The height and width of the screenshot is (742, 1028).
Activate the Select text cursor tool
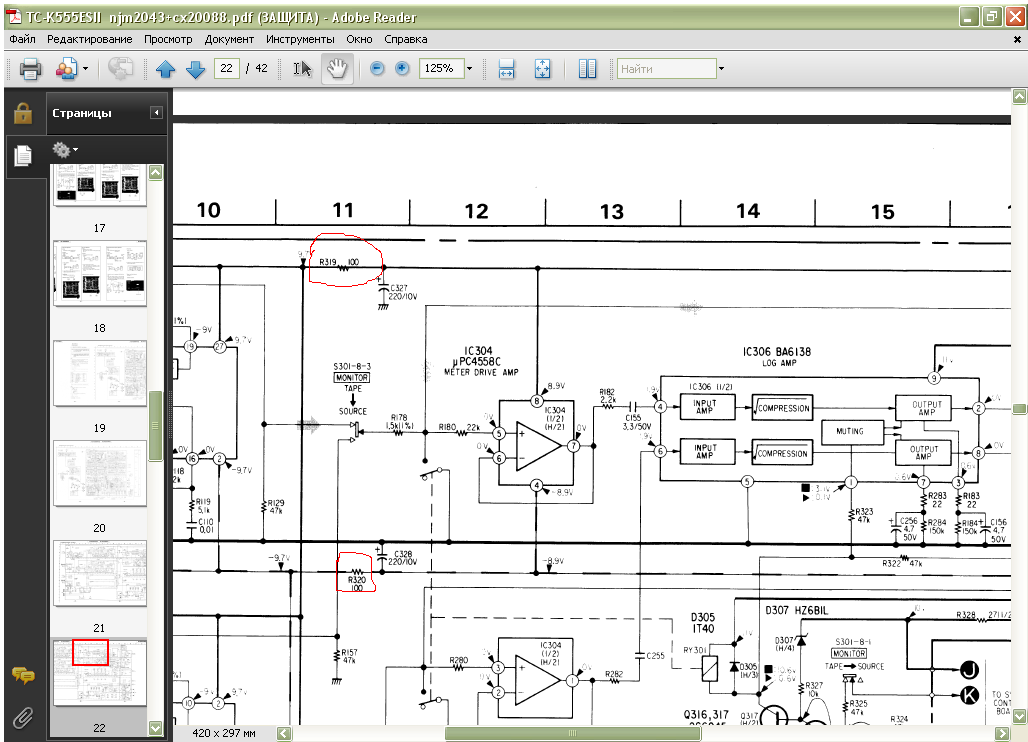[302, 69]
